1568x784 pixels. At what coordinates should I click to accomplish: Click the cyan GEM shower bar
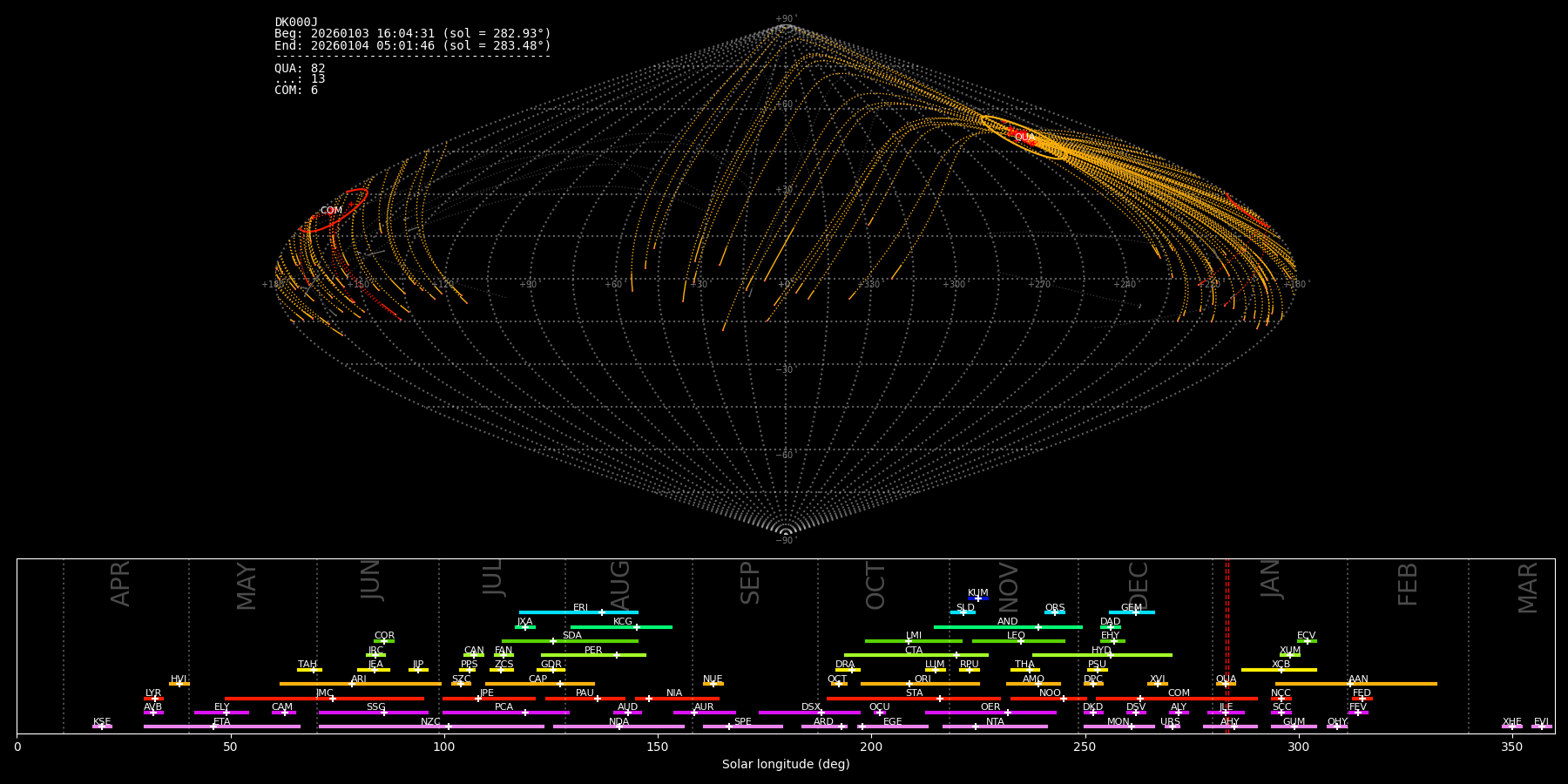tap(1132, 612)
